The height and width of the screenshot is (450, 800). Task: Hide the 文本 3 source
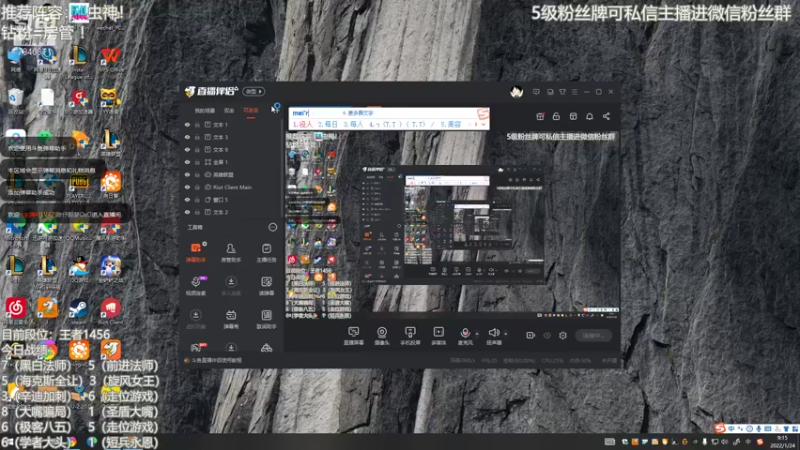pos(187,137)
